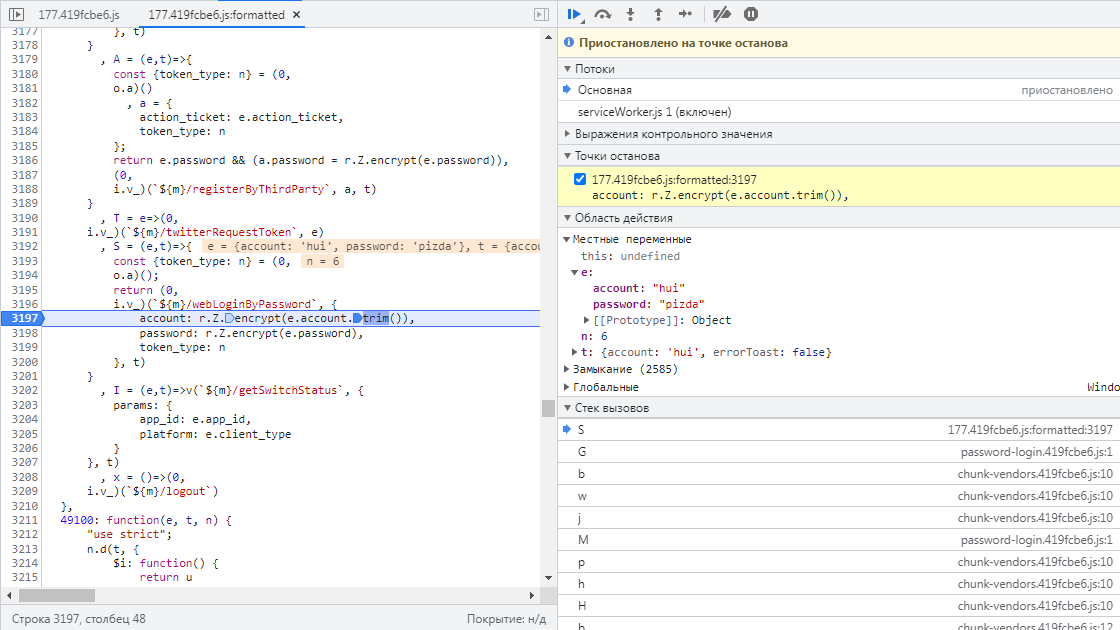
Task: Switch to the unformatted 177.419fcbe6.js tab
Action: click(x=78, y=16)
